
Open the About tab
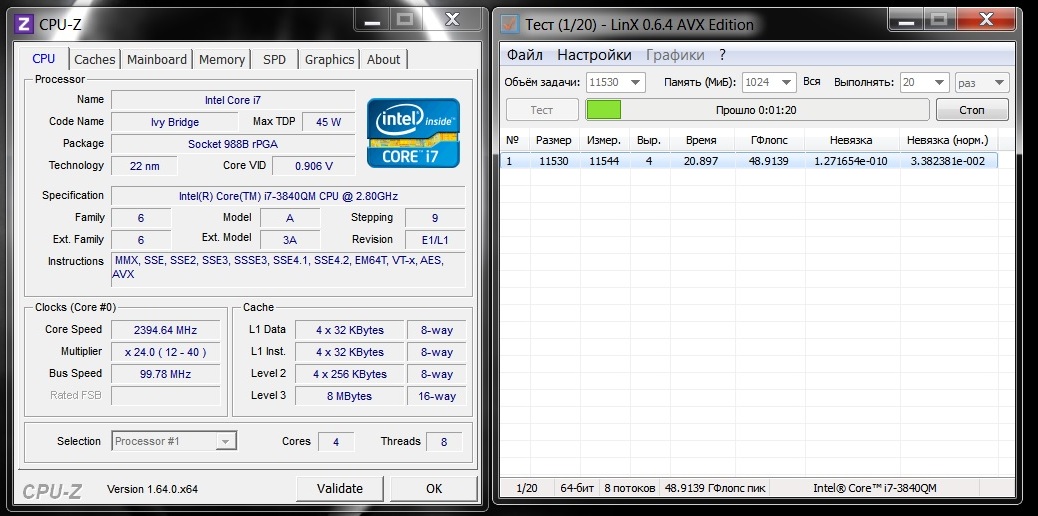click(x=383, y=60)
